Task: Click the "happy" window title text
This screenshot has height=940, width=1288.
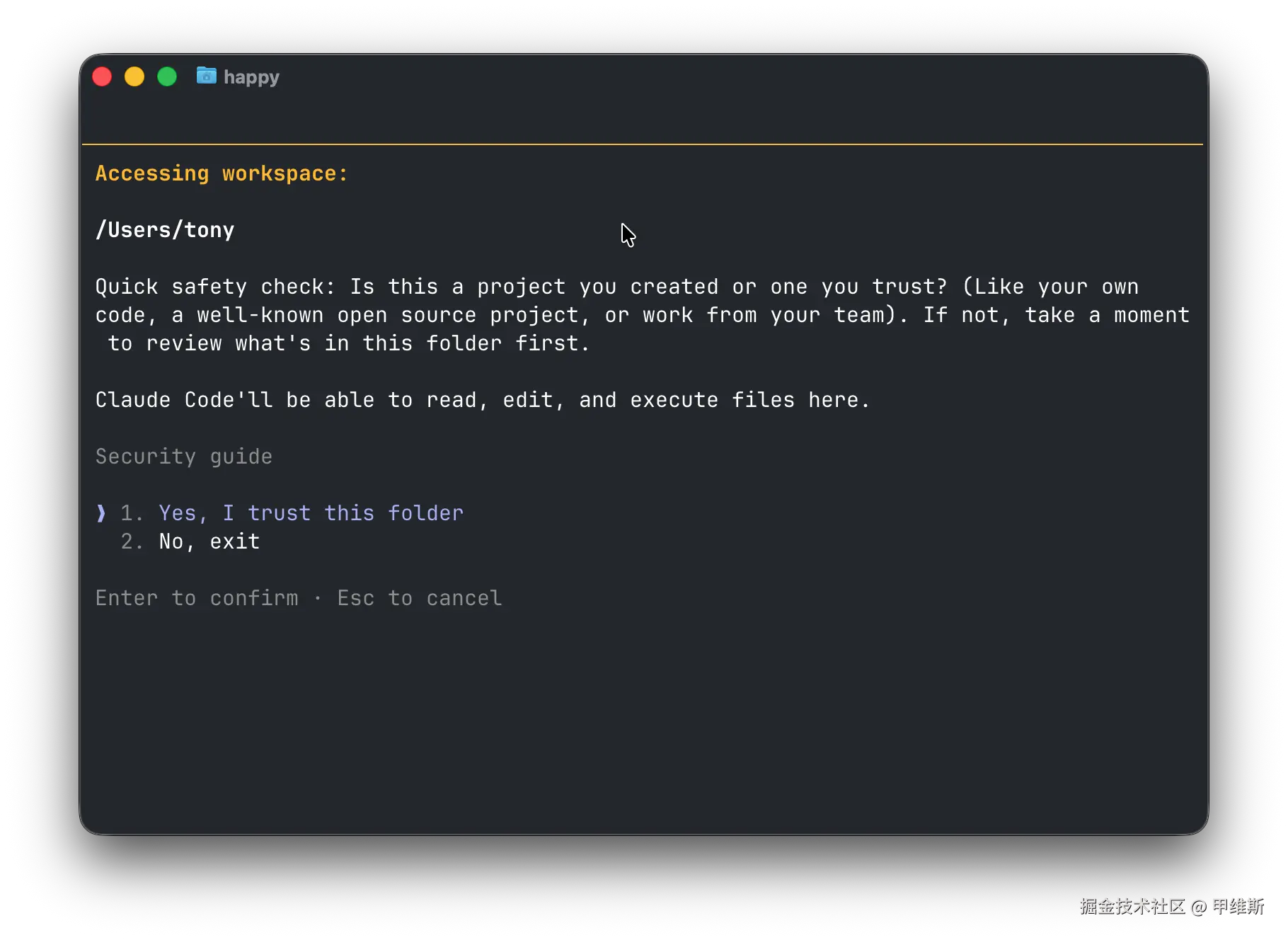Action: (251, 77)
